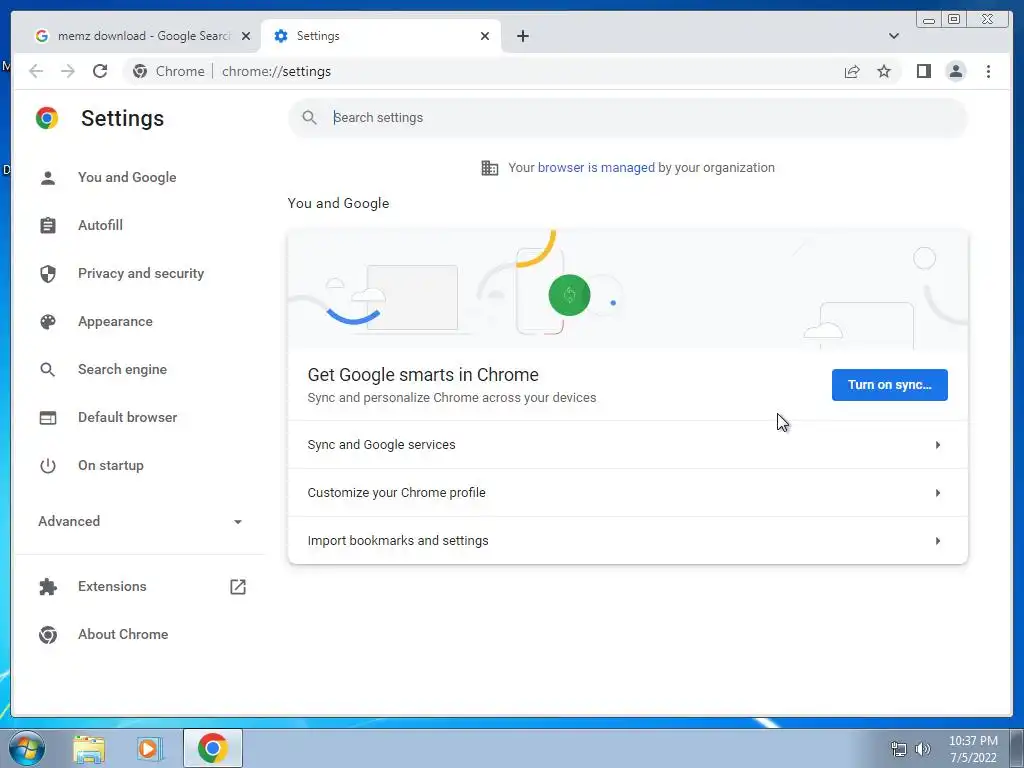Click the network tray icon
This screenshot has height=768, width=1024.
point(899,749)
